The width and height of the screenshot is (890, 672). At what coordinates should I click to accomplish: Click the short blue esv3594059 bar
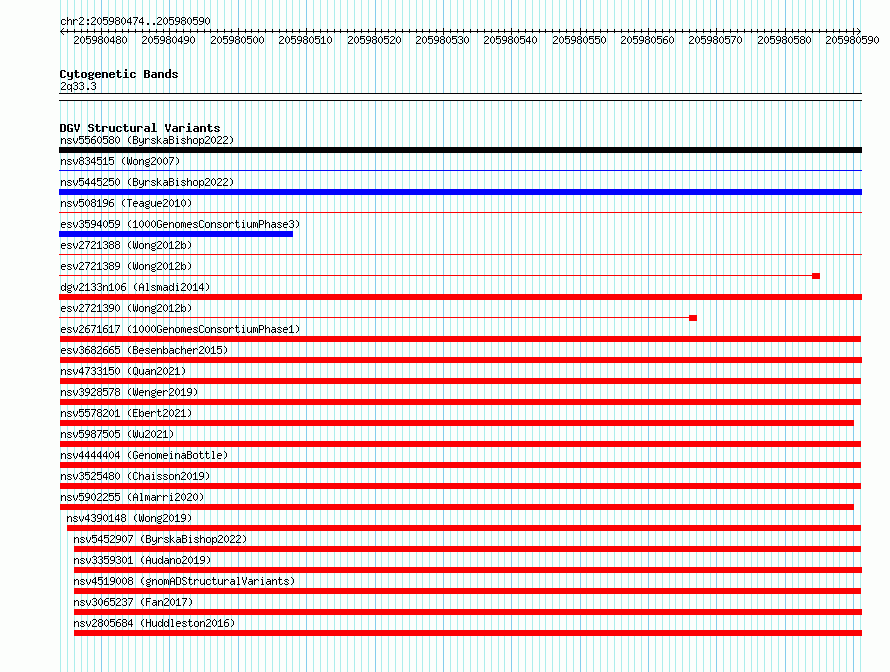176,234
